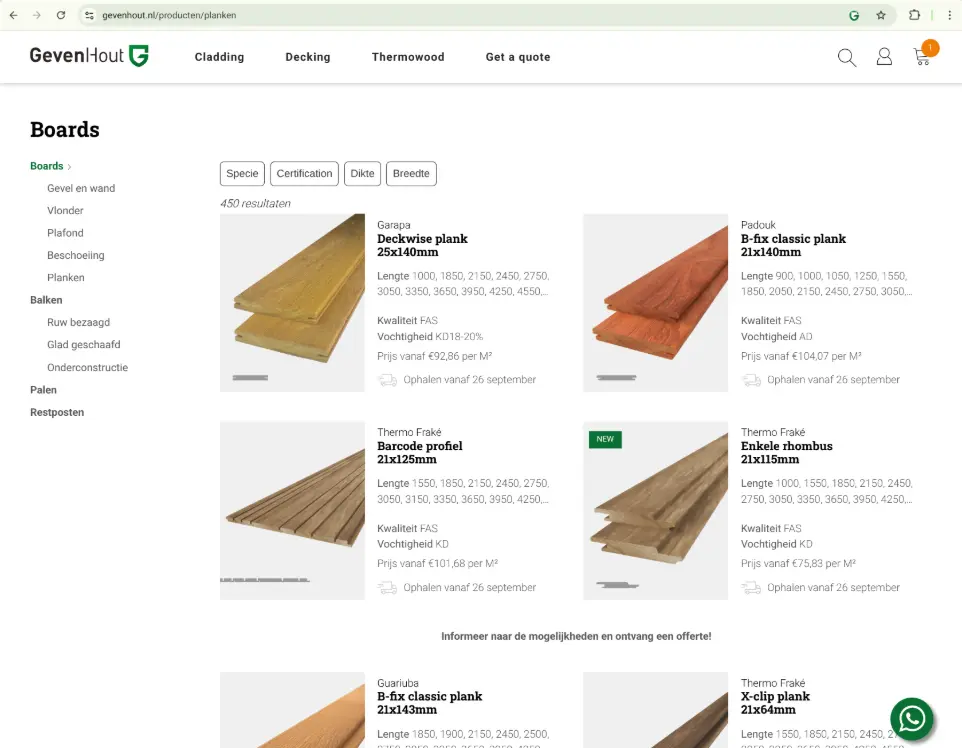Expand the Specie filter

(x=242, y=174)
